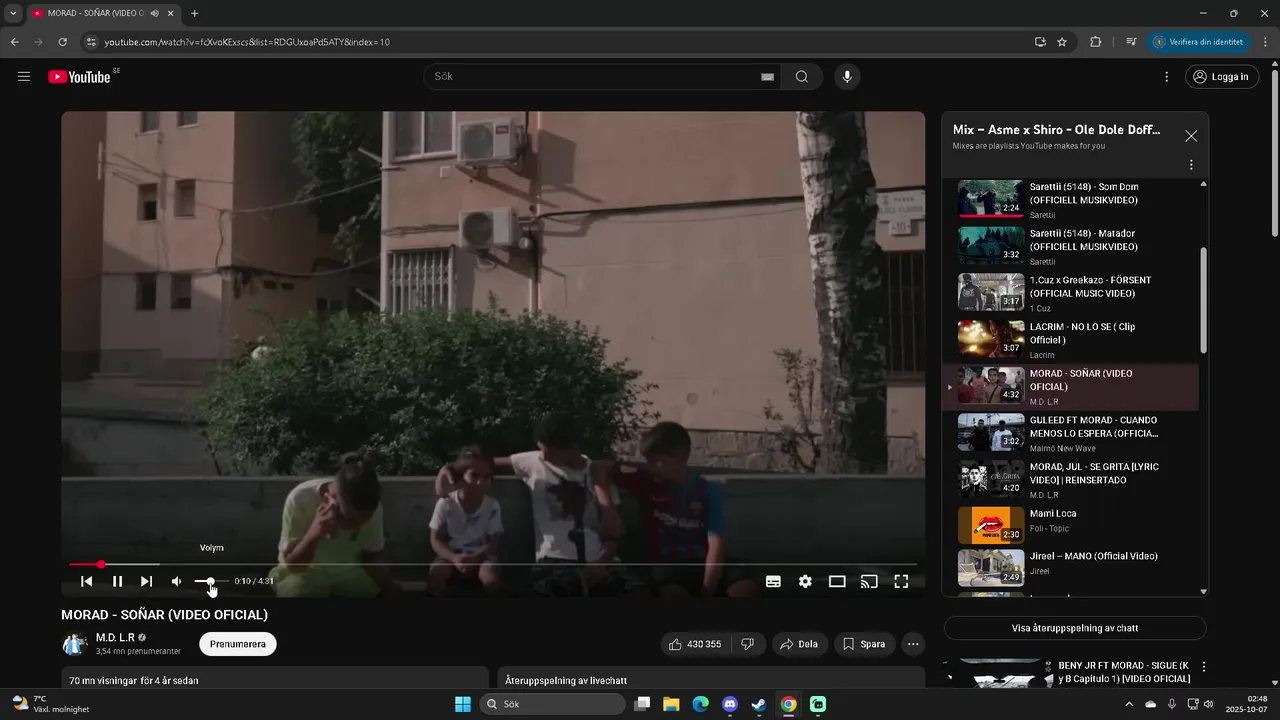Viewport: 1280px width, 720px height.
Task: Cast video to TV
Action: tap(869, 581)
